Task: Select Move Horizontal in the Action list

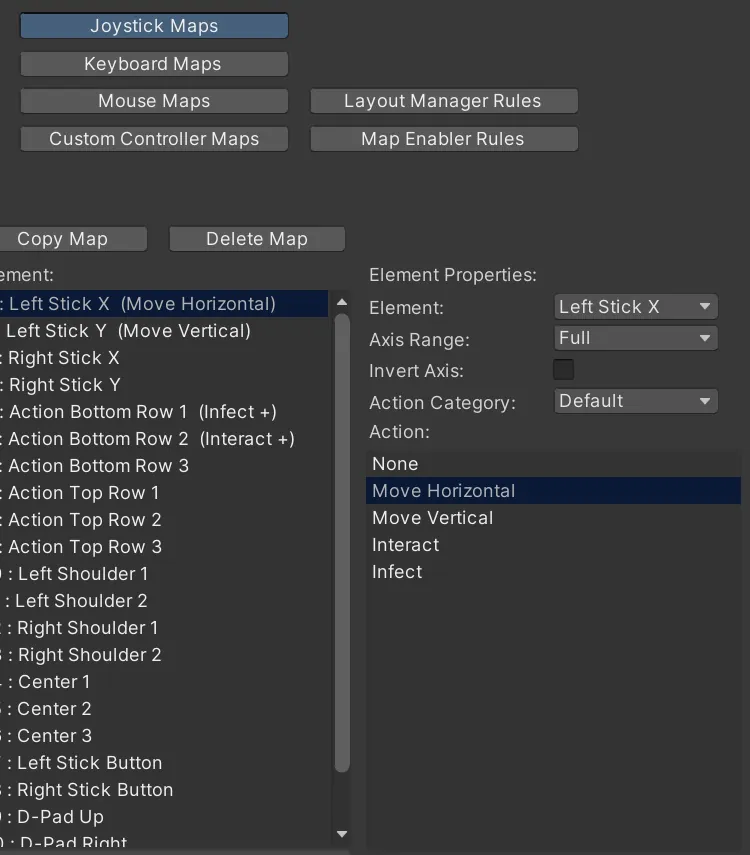Action: [553, 491]
